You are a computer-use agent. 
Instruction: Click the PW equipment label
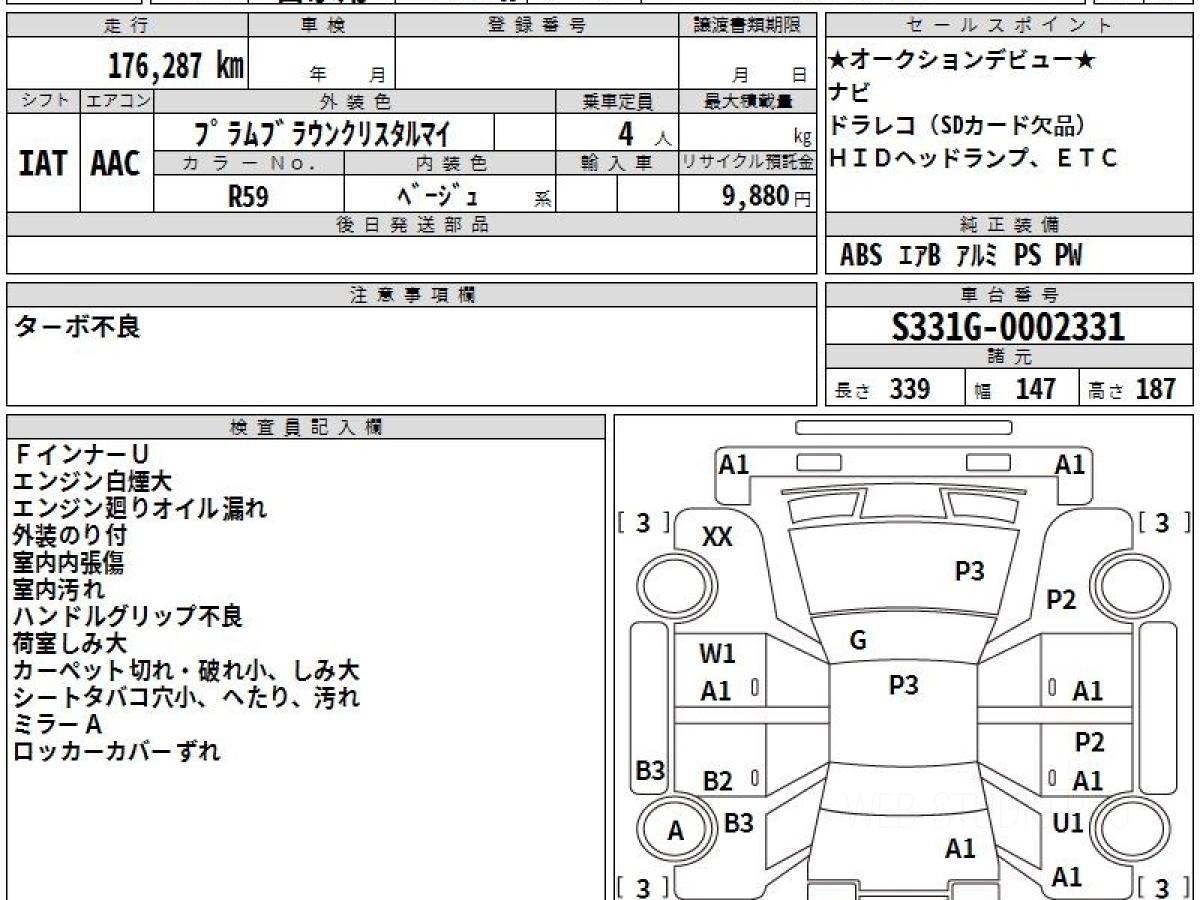[x=1068, y=256]
